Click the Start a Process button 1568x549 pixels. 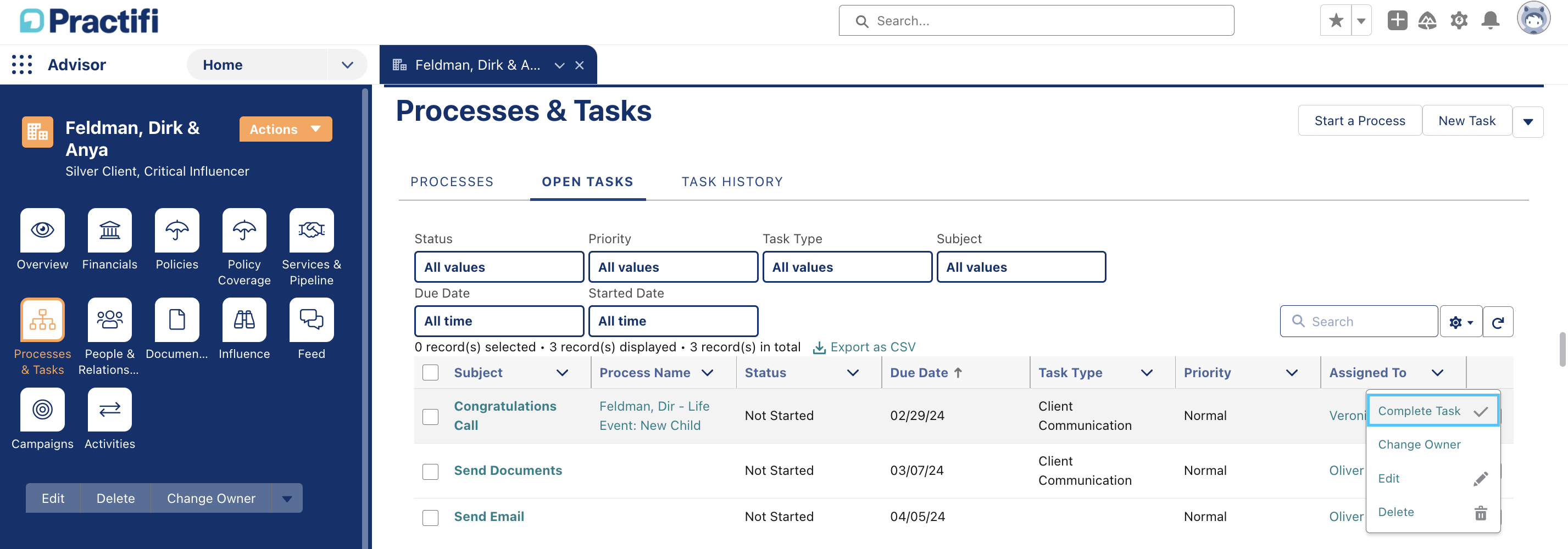(x=1360, y=120)
